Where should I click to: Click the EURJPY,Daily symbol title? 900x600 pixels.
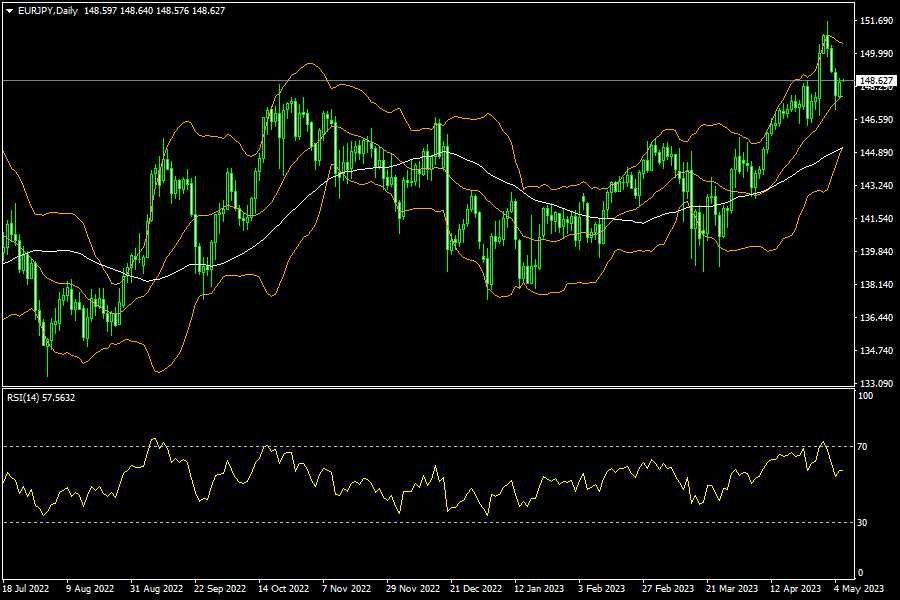point(48,11)
